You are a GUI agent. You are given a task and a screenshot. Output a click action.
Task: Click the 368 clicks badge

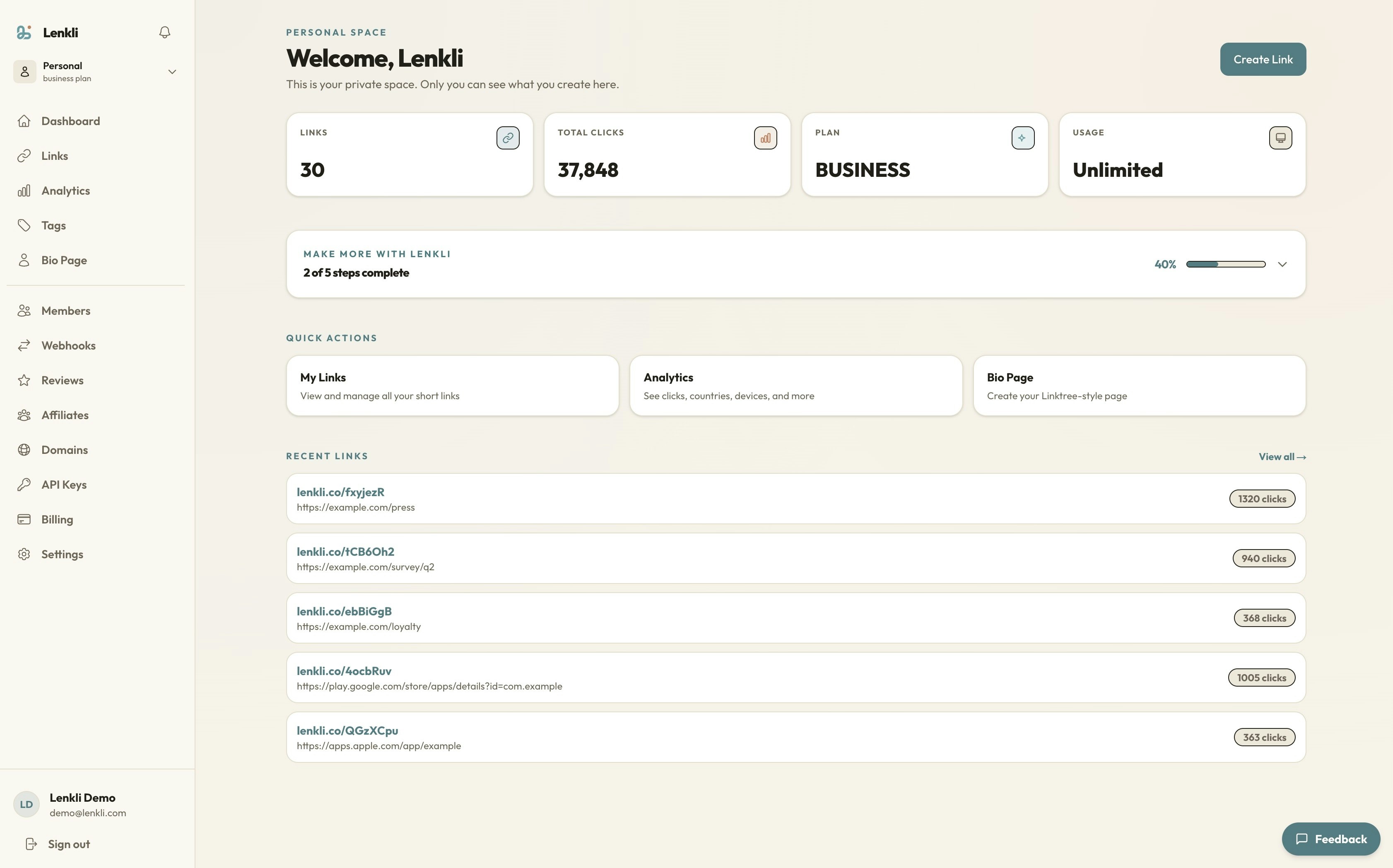(1265, 618)
